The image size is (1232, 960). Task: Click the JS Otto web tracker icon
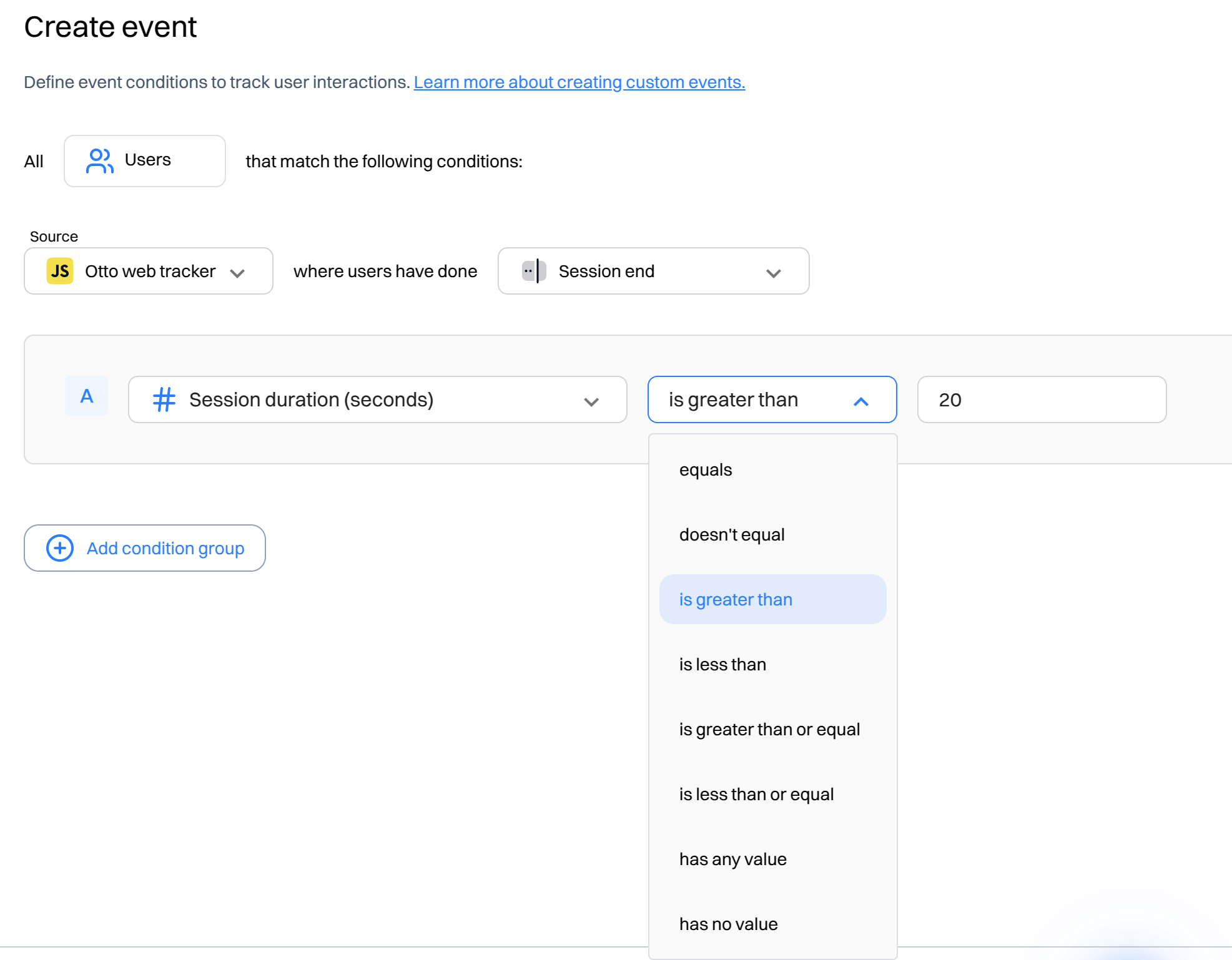click(x=60, y=271)
